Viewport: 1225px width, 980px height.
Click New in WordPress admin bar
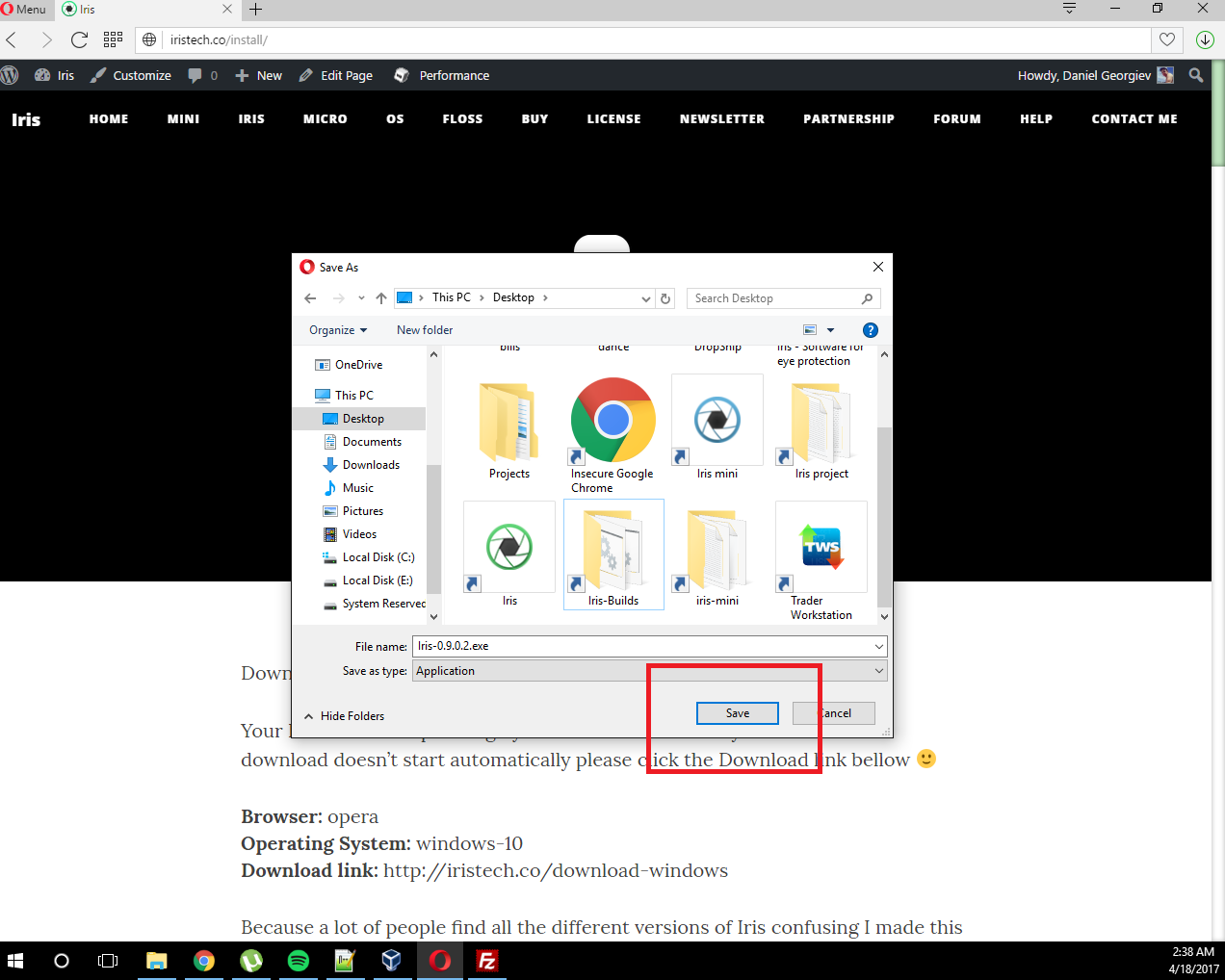pos(258,75)
